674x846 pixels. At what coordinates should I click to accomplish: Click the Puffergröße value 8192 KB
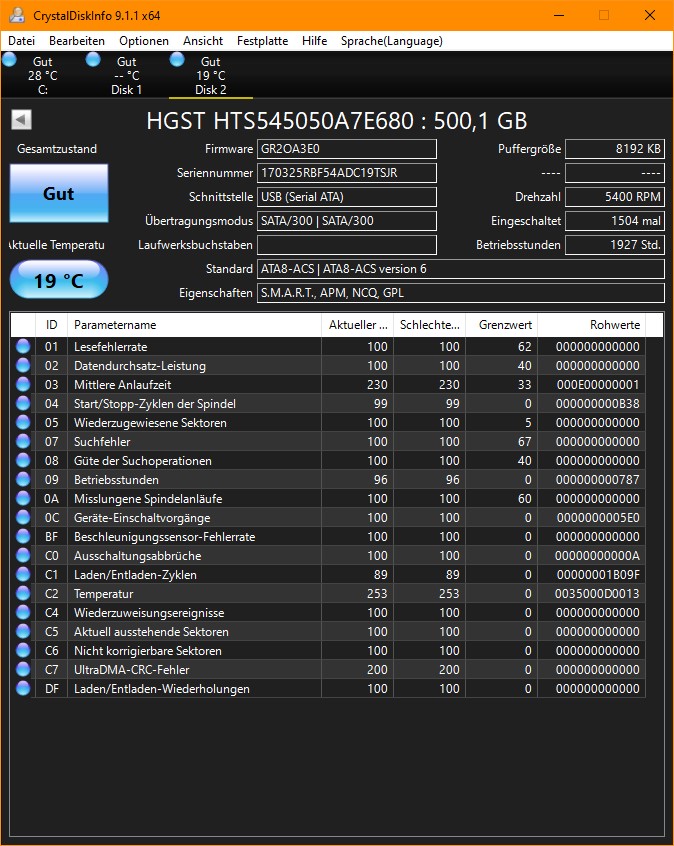click(615, 149)
